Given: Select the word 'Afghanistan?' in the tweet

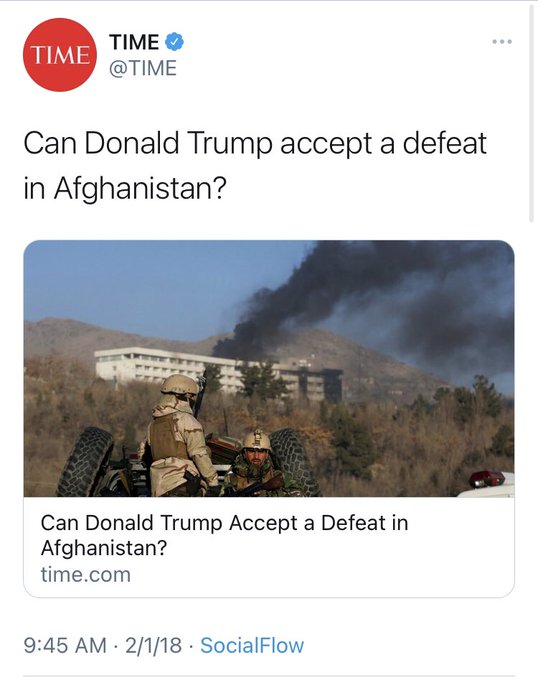Looking at the screenshot, I should pos(140,189).
